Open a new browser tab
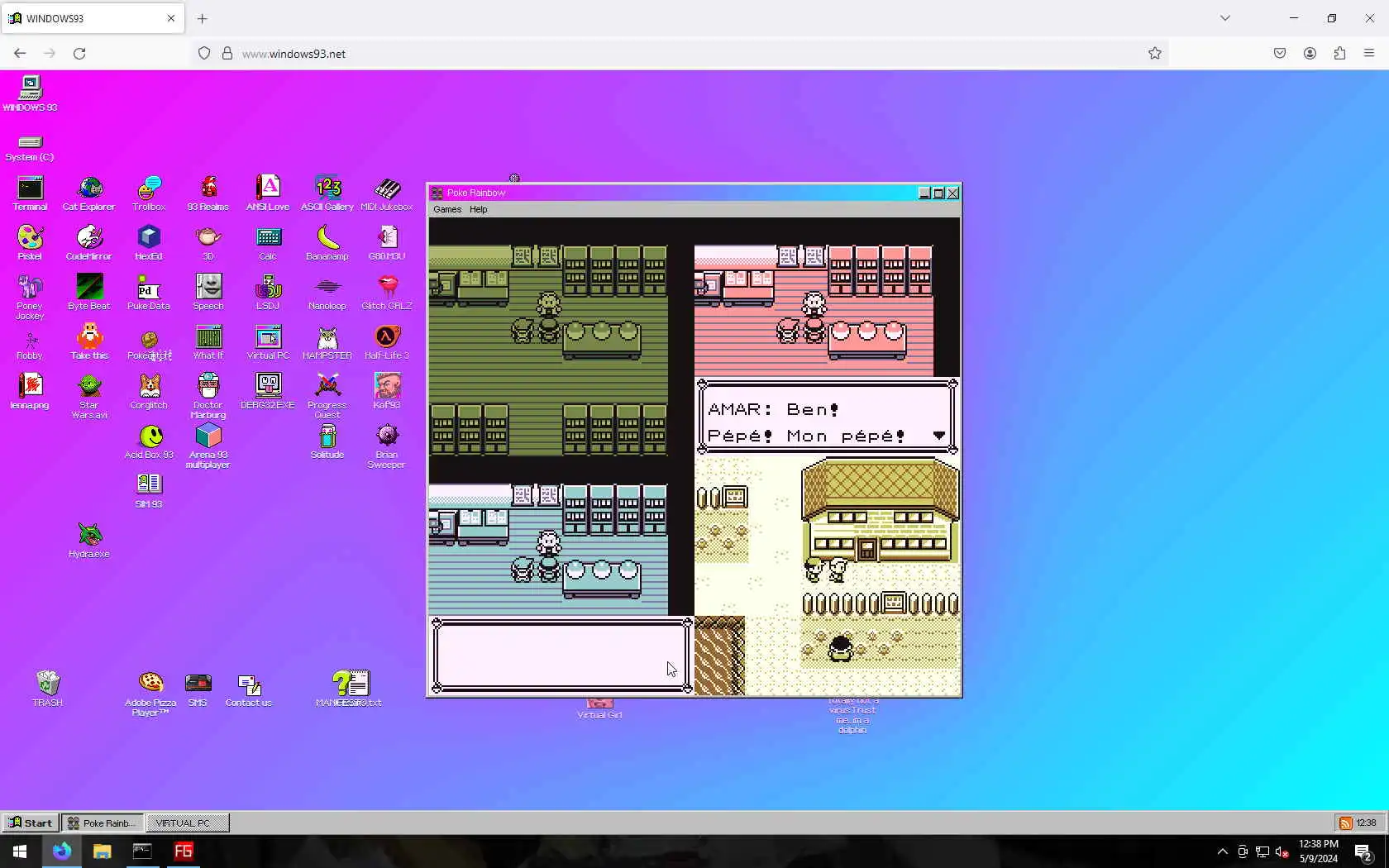 click(x=203, y=18)
